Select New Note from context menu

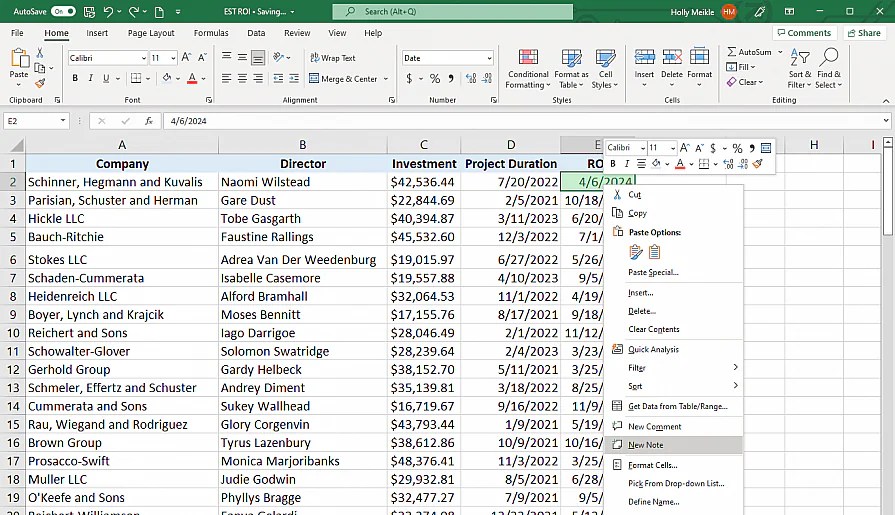pos(674,445)
